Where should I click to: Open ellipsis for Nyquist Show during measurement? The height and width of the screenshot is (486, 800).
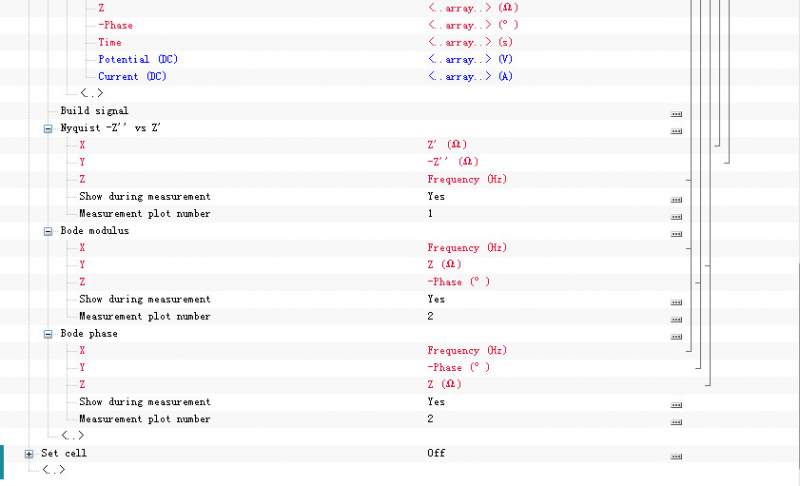[x=676, y=198]
